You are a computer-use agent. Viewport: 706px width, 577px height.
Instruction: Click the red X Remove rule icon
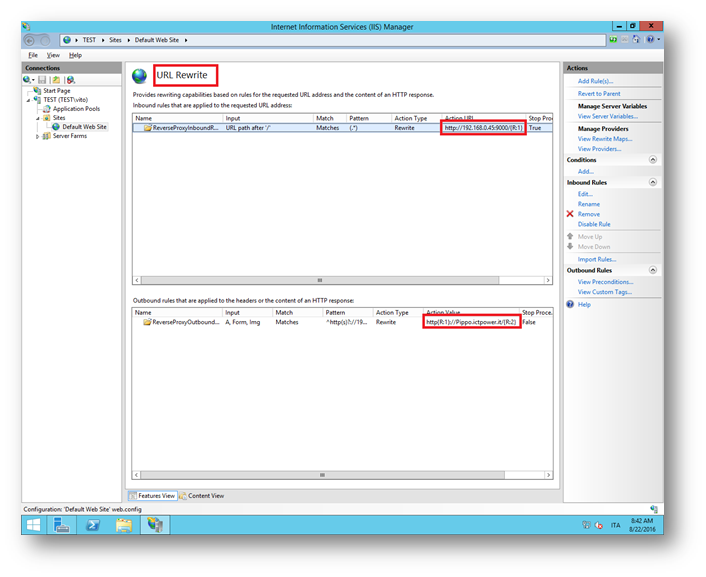coord(570,214)
